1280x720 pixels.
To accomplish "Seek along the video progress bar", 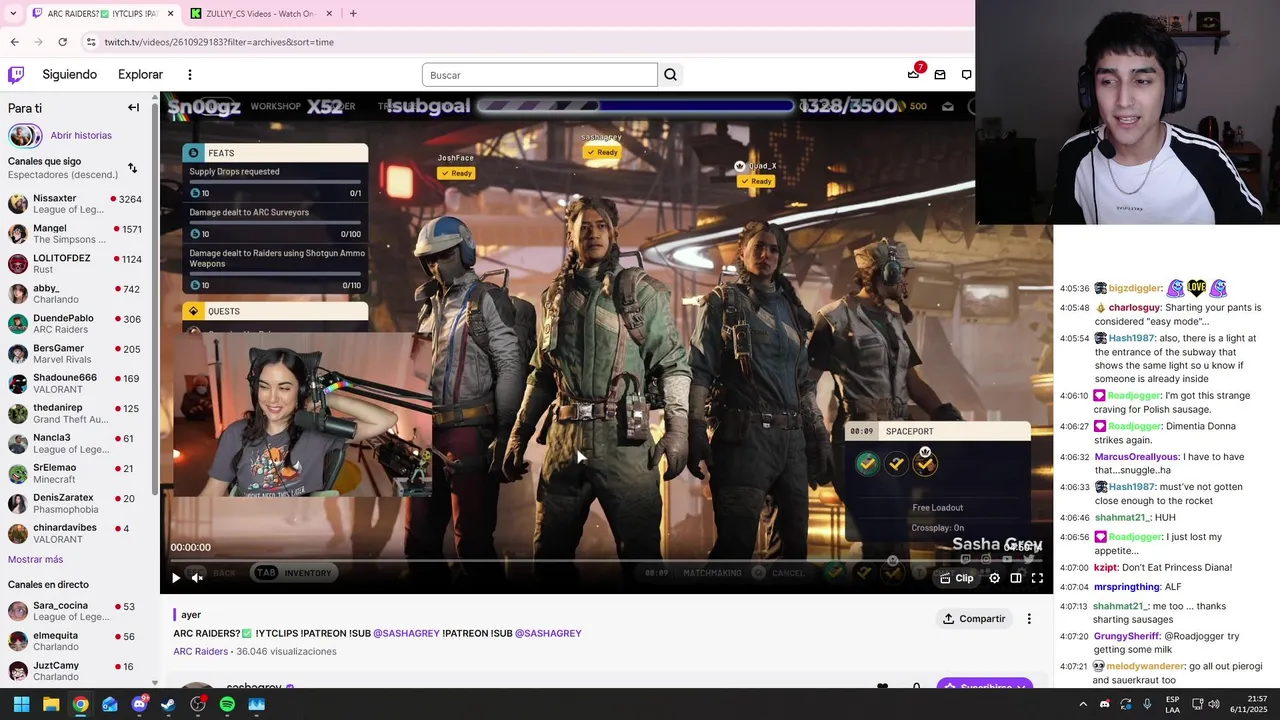I will coord(607,560).
